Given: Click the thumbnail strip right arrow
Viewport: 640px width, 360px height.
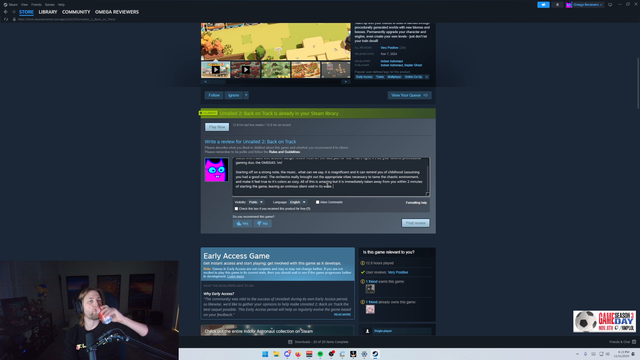Looking at the screenshot, I should pos(346,82).
